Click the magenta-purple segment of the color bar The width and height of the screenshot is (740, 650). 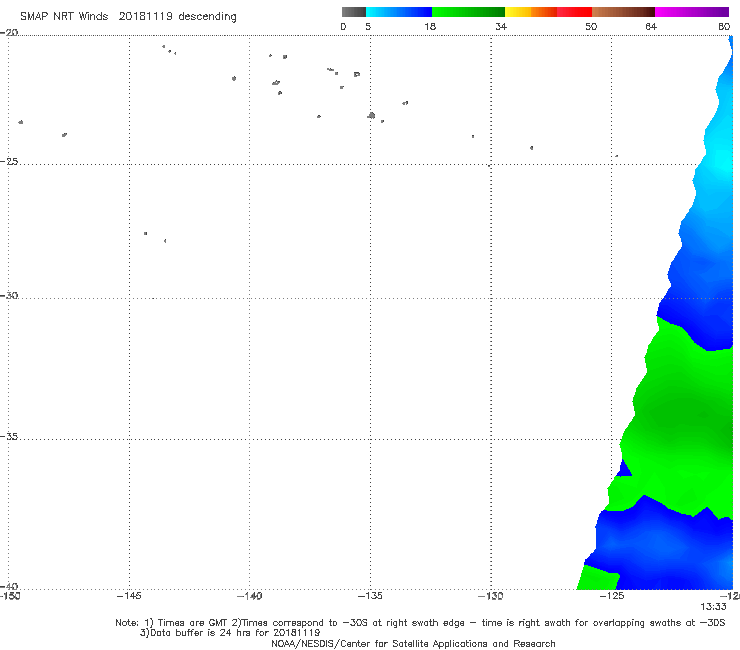tap(692, 12)
